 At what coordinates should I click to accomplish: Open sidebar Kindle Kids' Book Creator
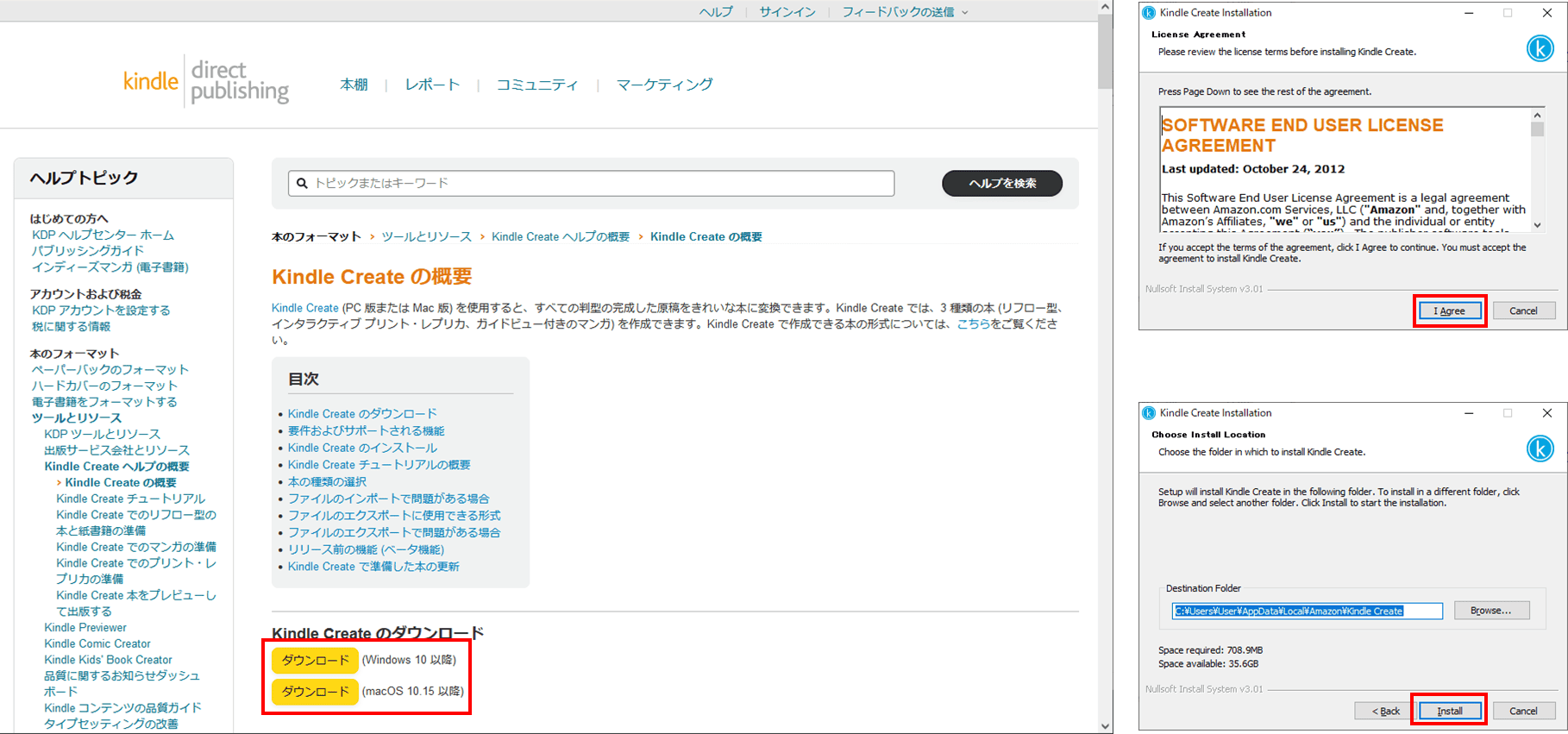click(108, 660)
